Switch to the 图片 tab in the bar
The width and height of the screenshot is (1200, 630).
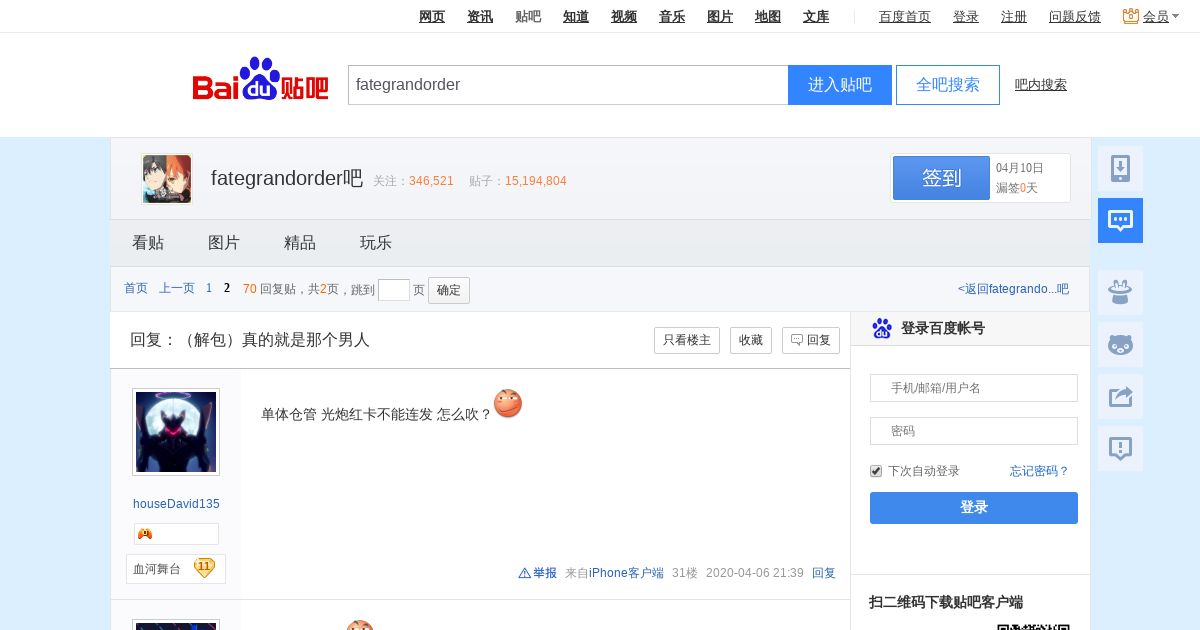(x=224, y=243)
